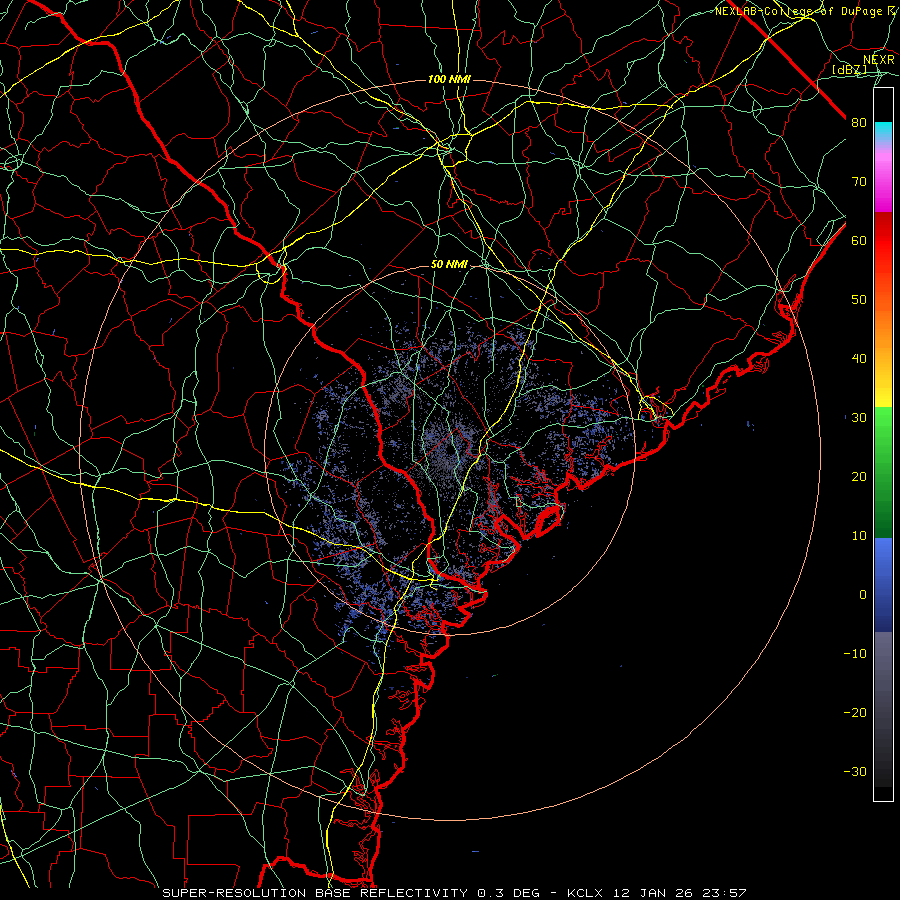Click the 60 value on dBZ scale
900x900 pixels.
(859, 240)
